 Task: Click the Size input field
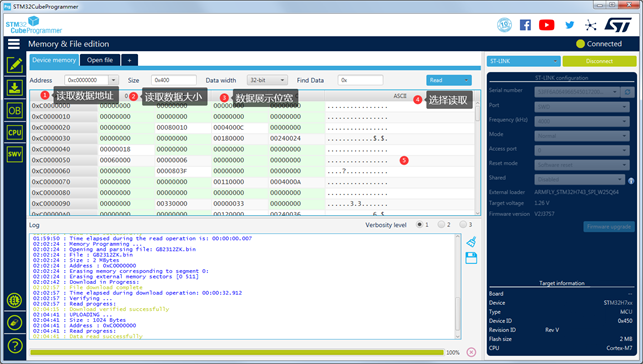point(173,80)
